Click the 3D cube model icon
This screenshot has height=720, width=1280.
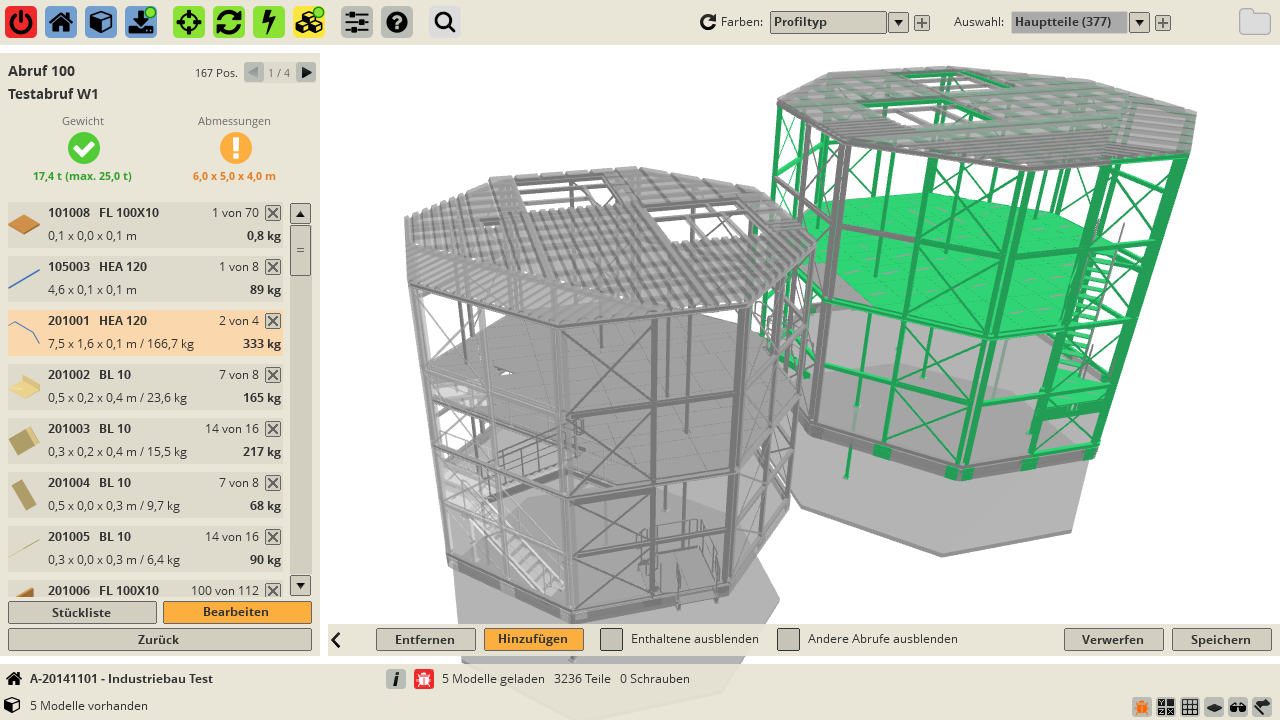coord(101,22)
